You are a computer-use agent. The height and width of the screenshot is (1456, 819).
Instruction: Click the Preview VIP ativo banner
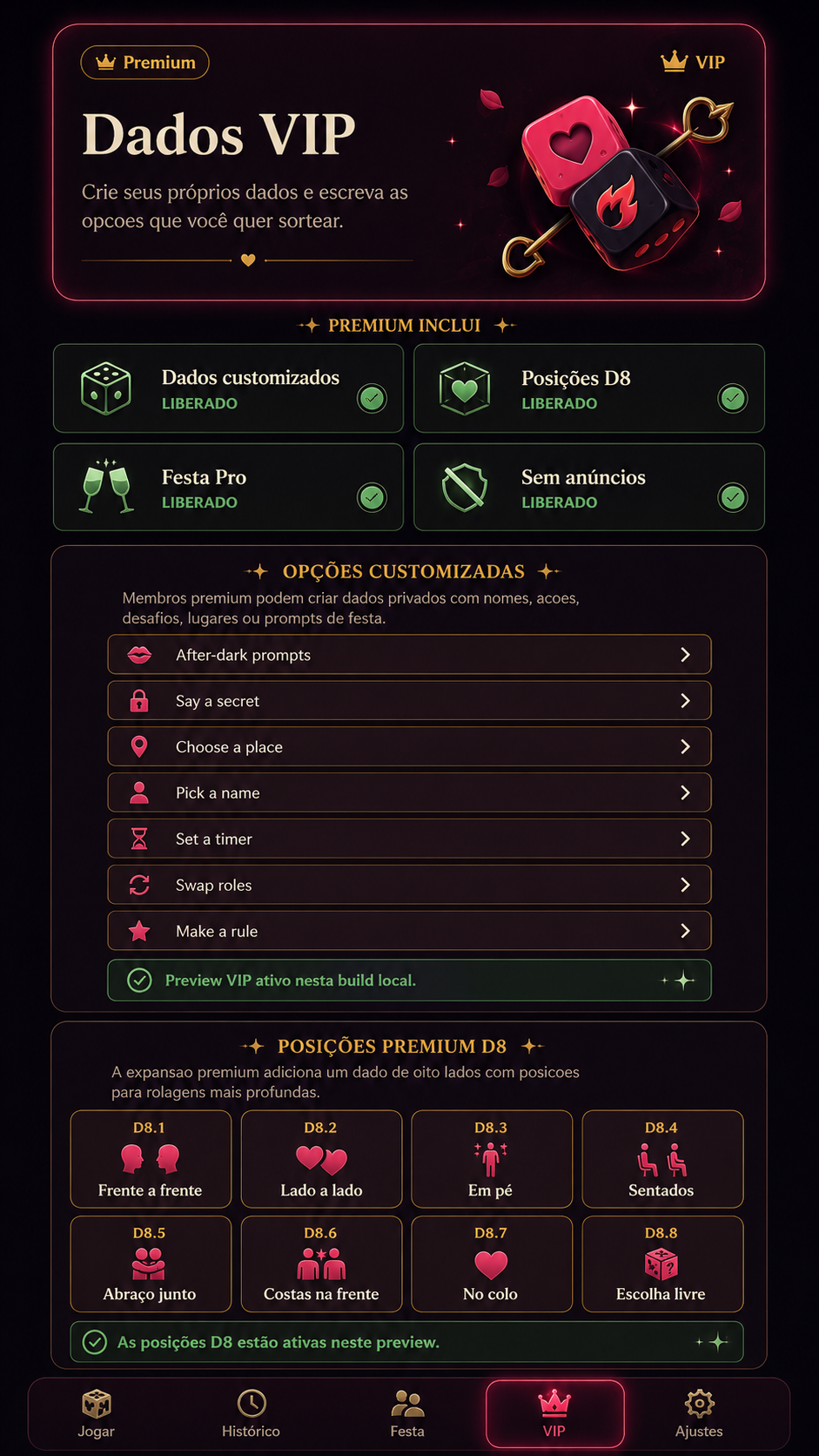click(x=409, y=981)
